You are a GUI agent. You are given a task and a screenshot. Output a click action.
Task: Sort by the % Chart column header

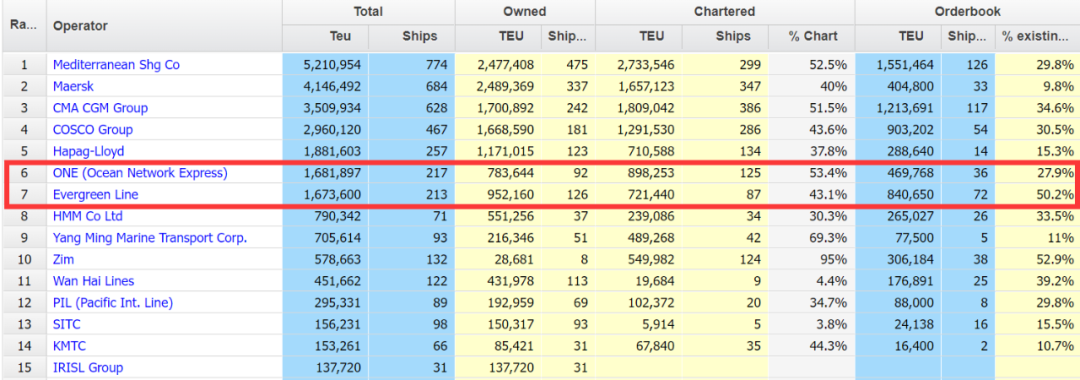pos(812,37)
